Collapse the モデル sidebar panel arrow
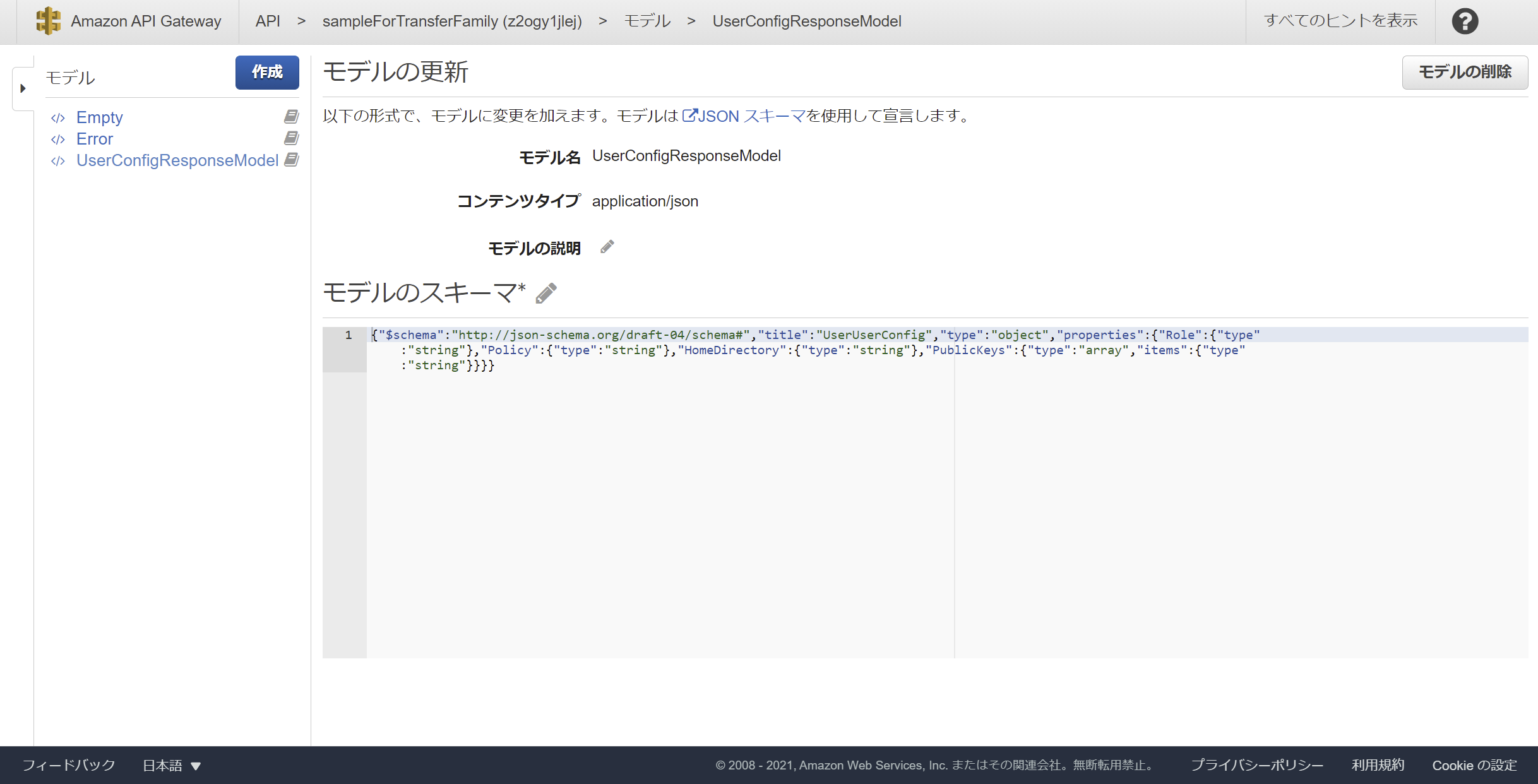Image resolution: width=1538 pixels, height=784 pixels. tap(23, 88)
